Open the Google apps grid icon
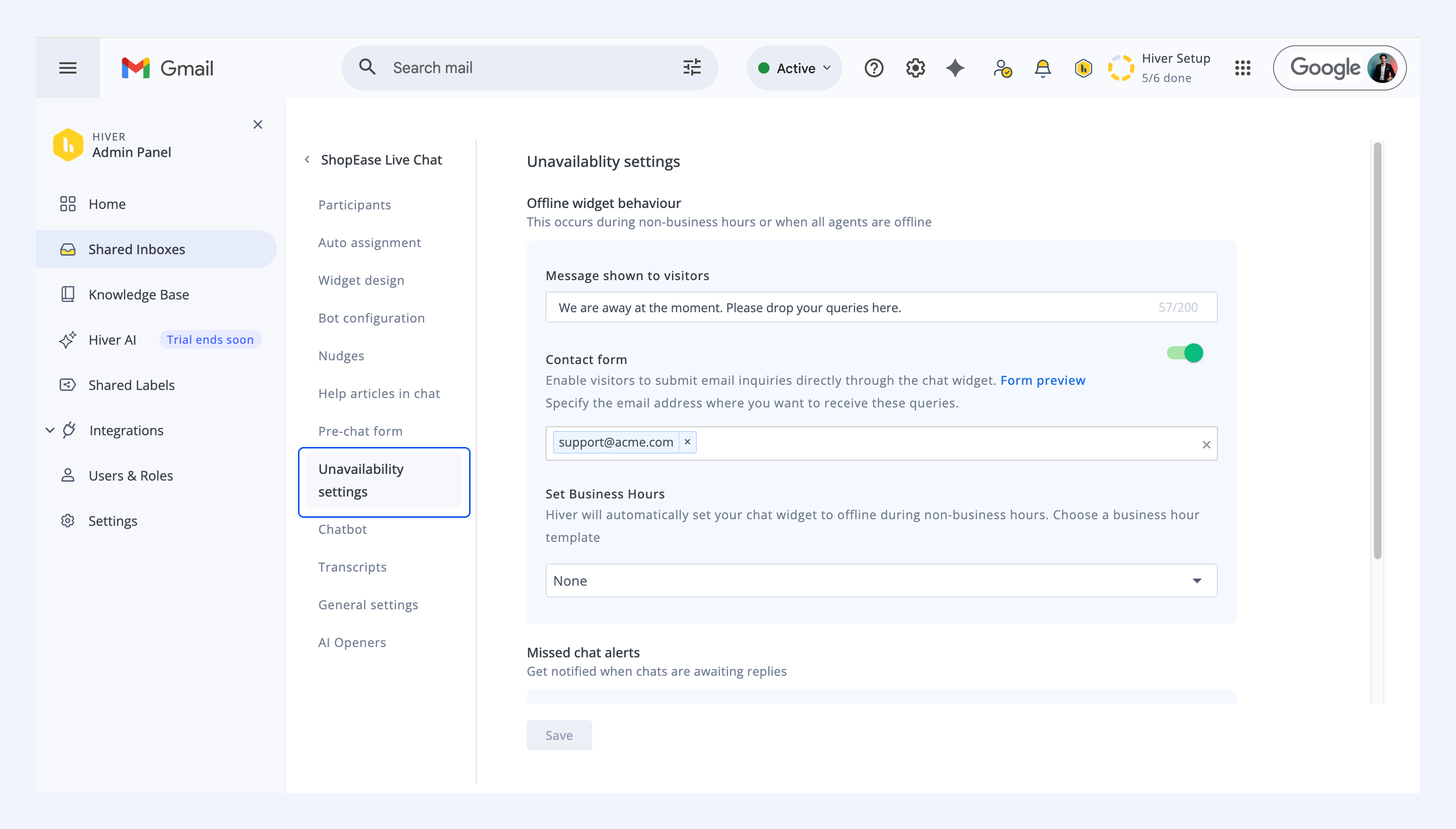1456x829 pixels. (x=1242, y=68)
